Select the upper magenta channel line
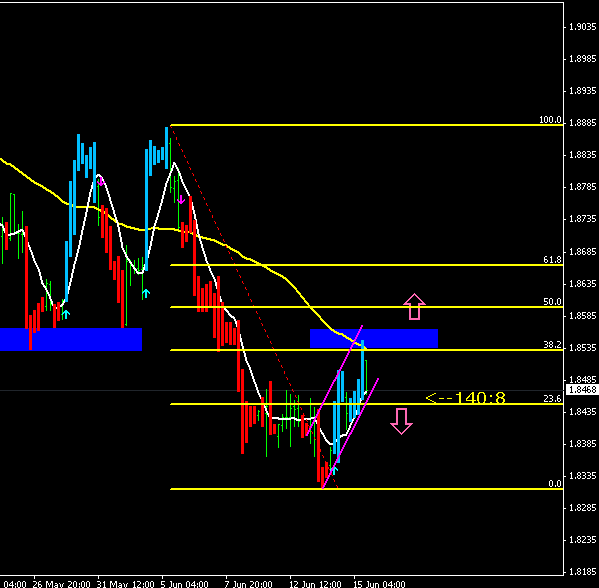The width and height of the screenshot is (599, 588). tap(334, 381)
